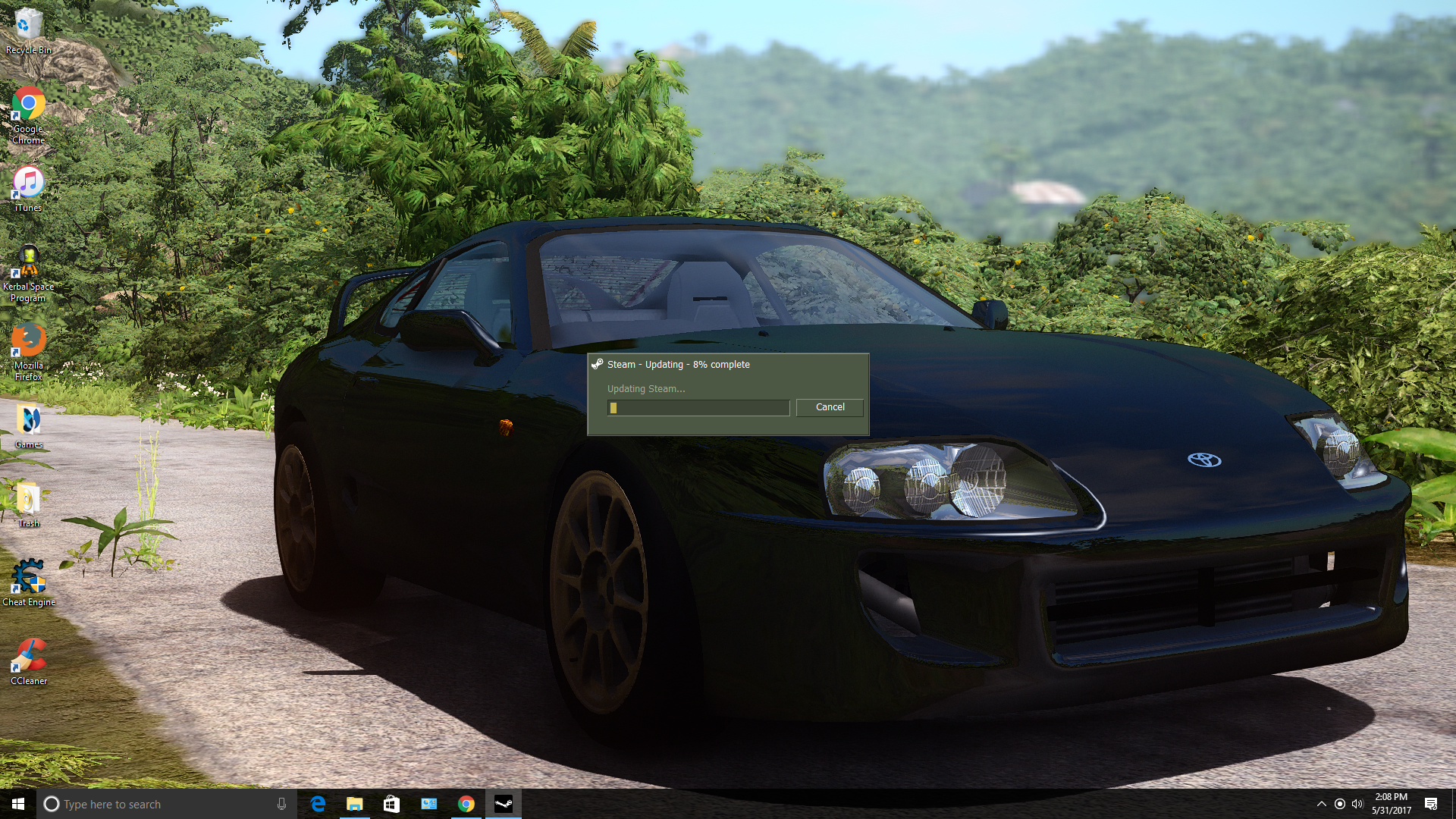Select the Cheat Engine desktop shortcut
This screenshot has height=819, width=1456.
click(x=28, y=584)
